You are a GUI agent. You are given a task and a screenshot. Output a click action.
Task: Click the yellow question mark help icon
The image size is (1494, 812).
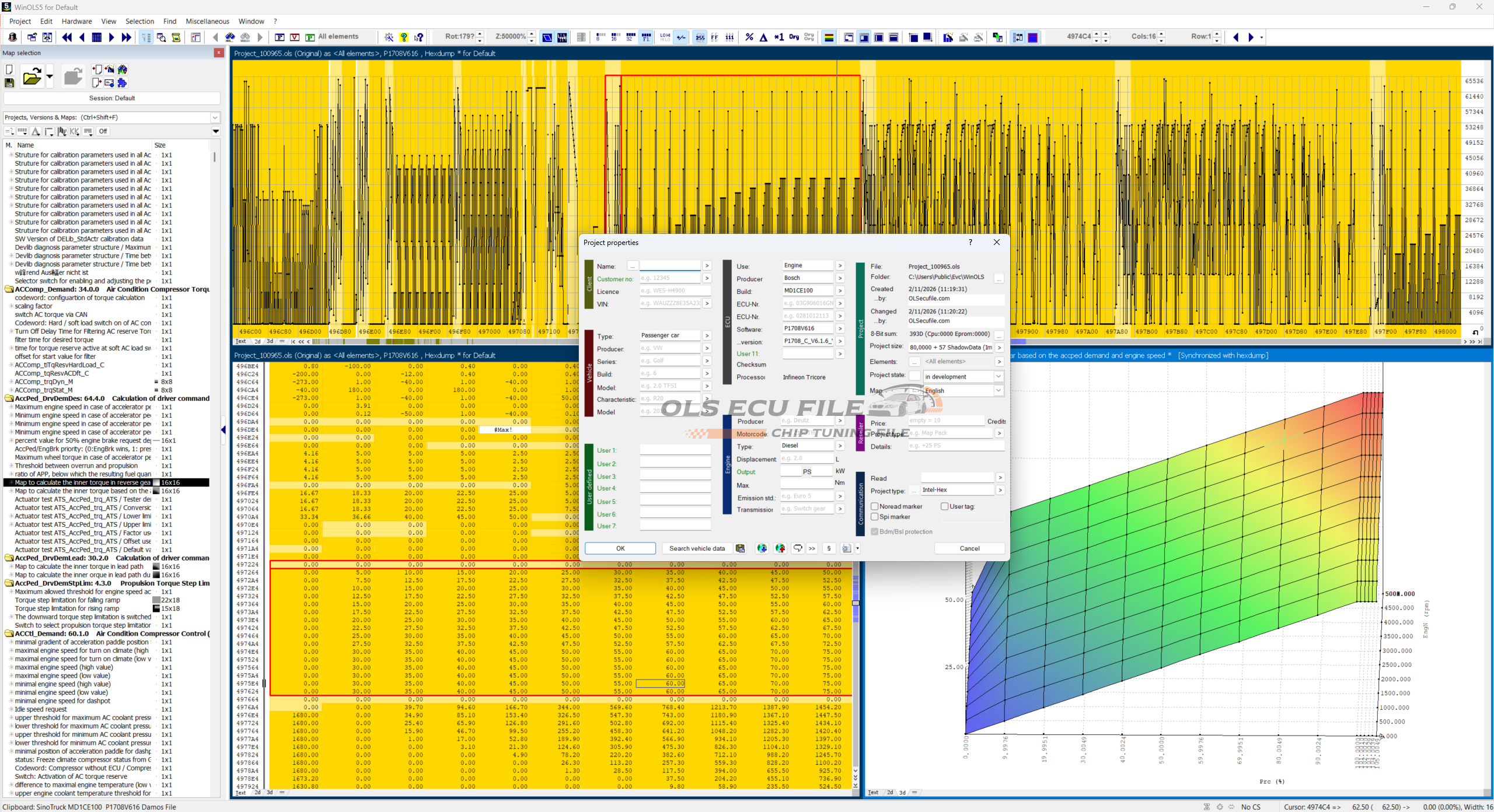(404, 37)
